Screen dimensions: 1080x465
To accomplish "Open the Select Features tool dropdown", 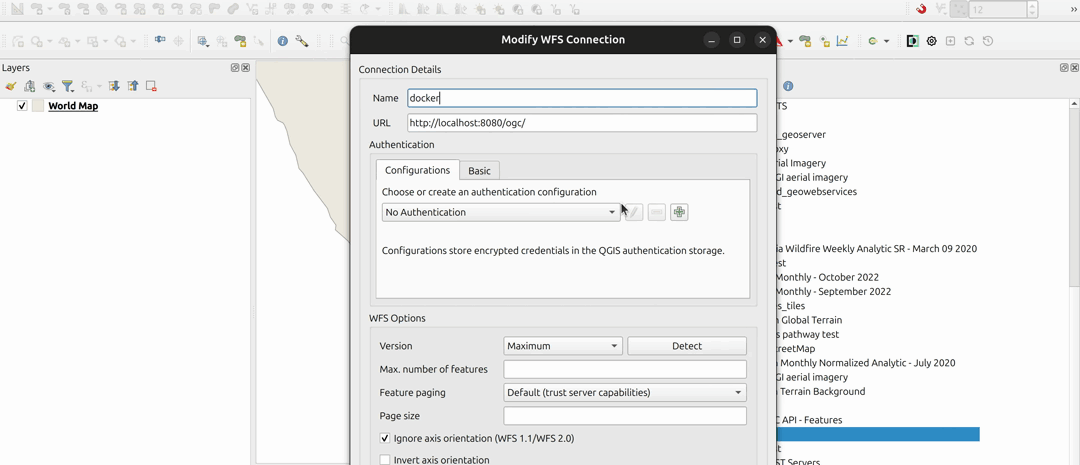I will 203,41.
